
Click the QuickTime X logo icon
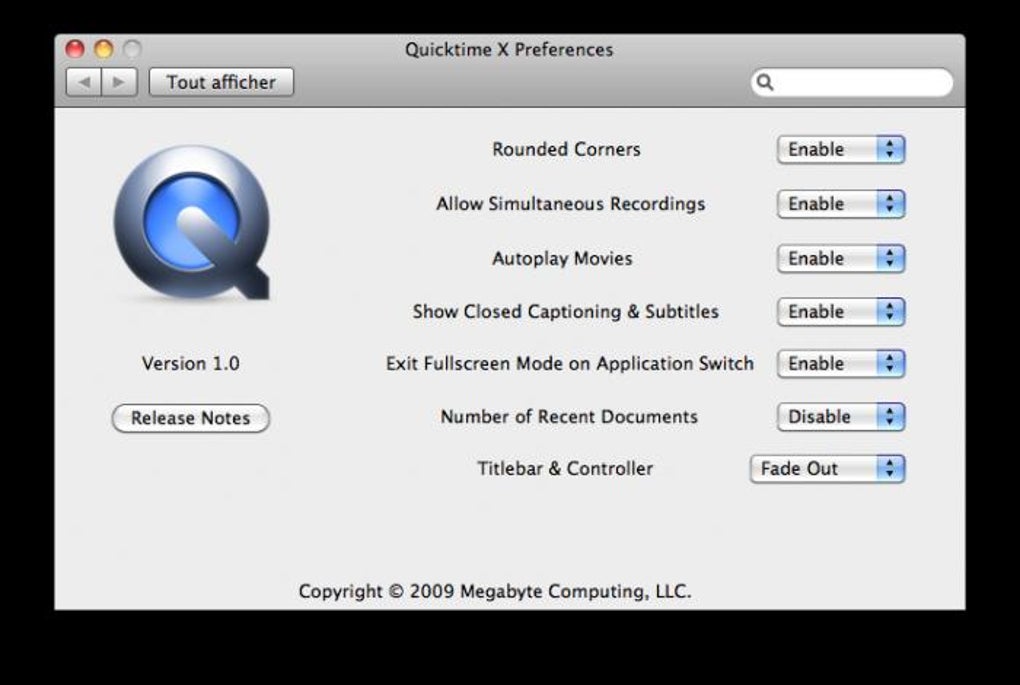(x=191, y=222)
